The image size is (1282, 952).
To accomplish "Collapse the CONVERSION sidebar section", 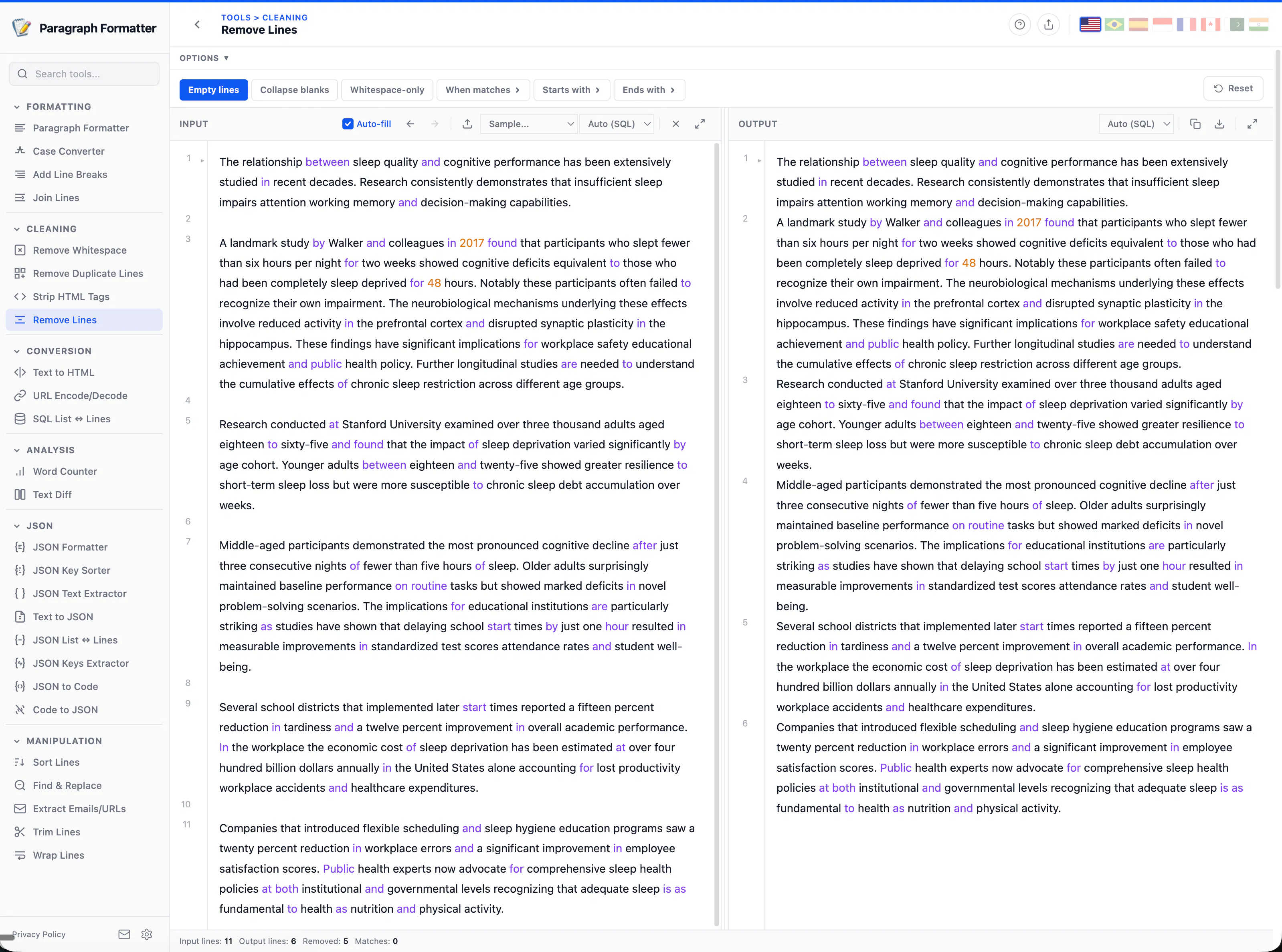I will tap(53, 351).
